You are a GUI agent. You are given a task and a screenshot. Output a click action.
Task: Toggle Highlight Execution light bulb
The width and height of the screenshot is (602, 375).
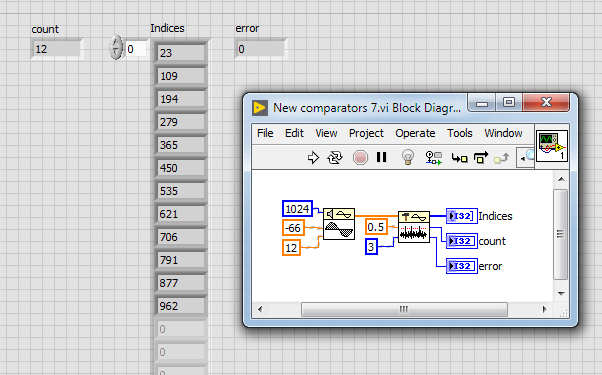(x=408, y=157)
